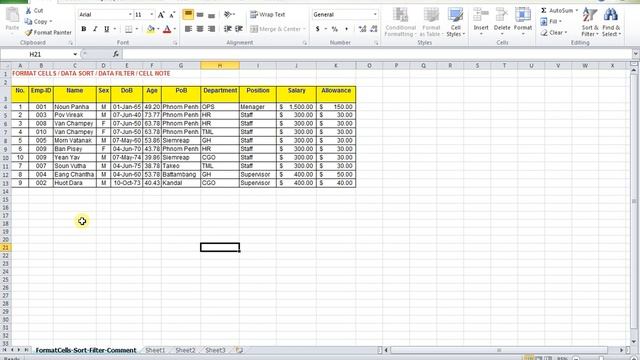Open the Alignment dialog launcher
The image size is (640, 360).
click(304, 43)
